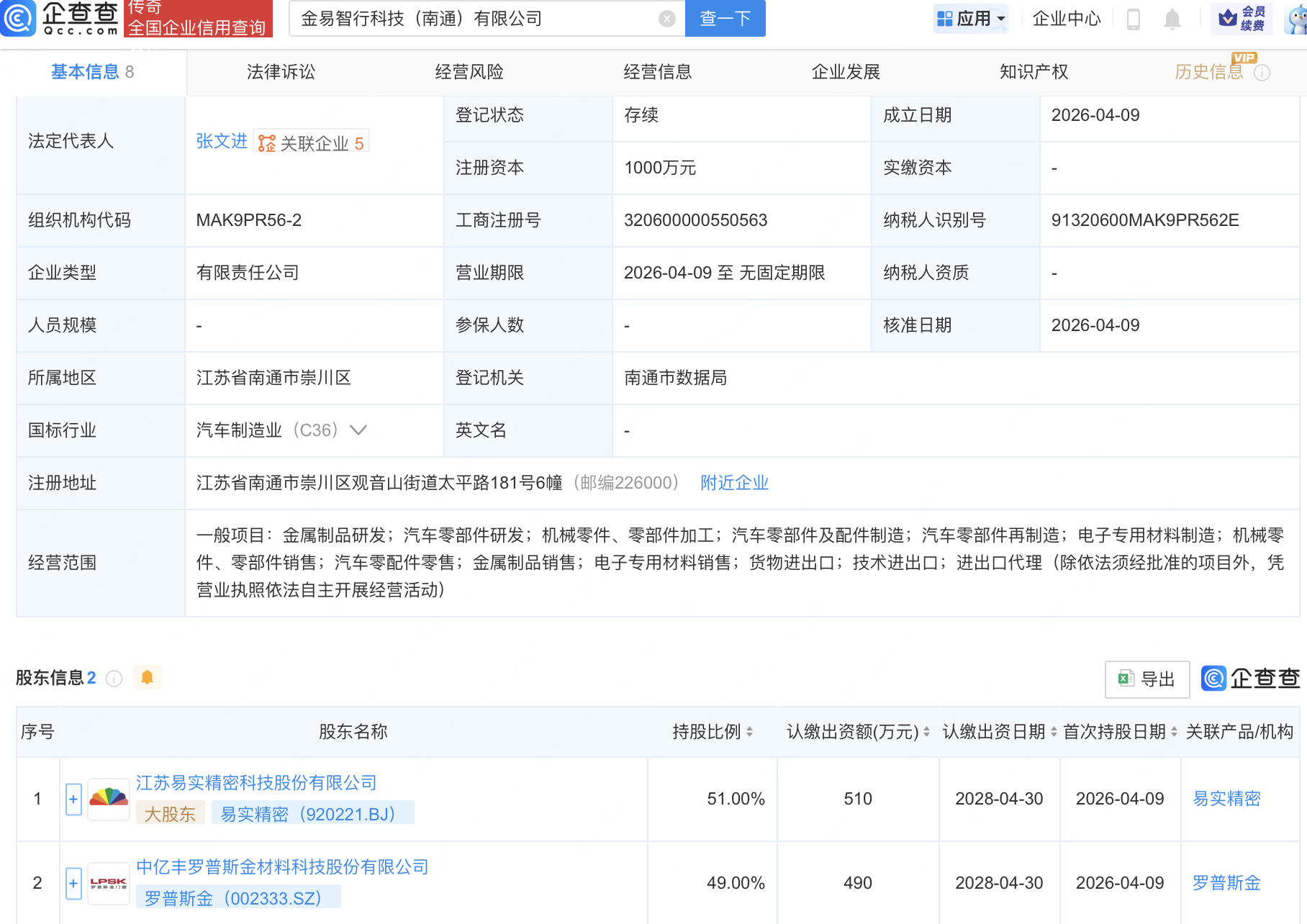
Task: Expand the 应用 dropdown menu
Action: pos(971,19)
